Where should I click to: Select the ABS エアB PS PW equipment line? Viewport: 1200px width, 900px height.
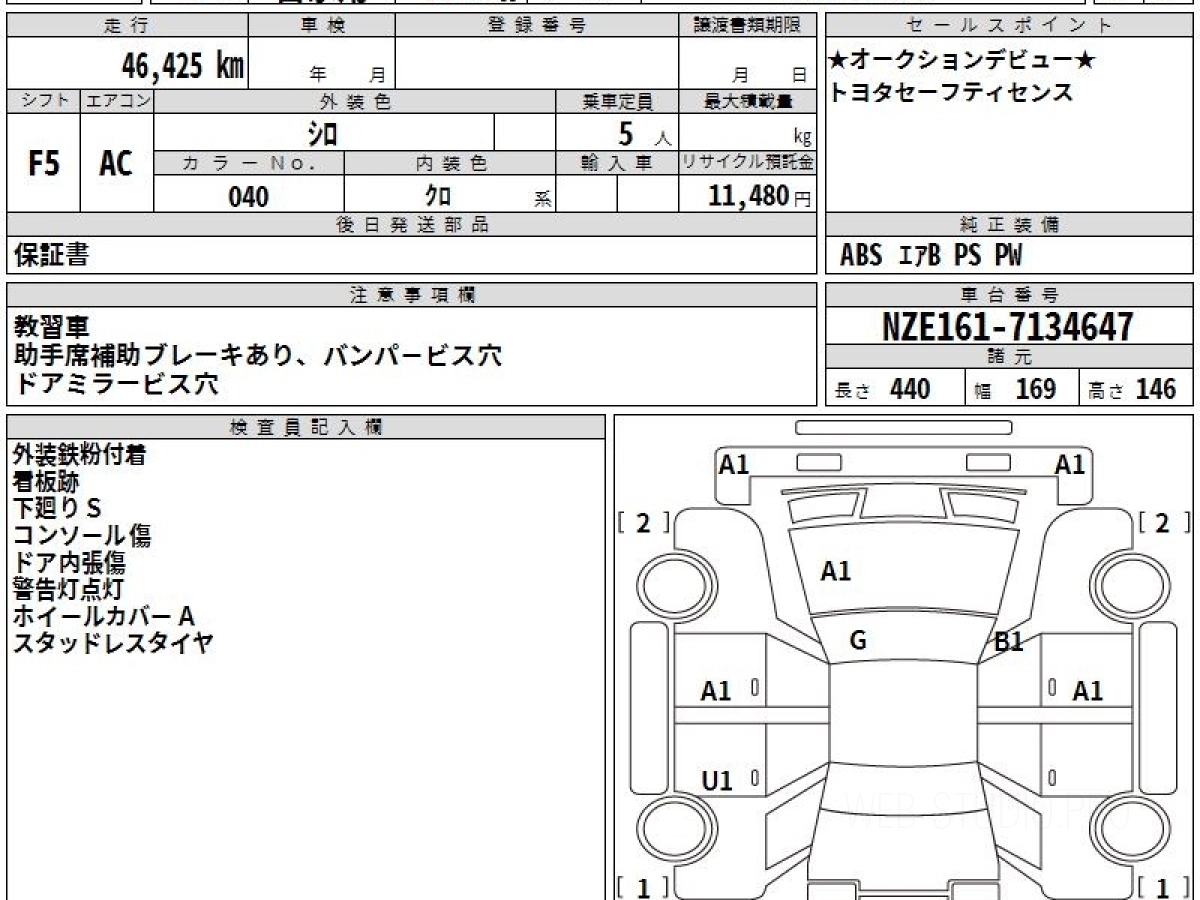[931, 256]
